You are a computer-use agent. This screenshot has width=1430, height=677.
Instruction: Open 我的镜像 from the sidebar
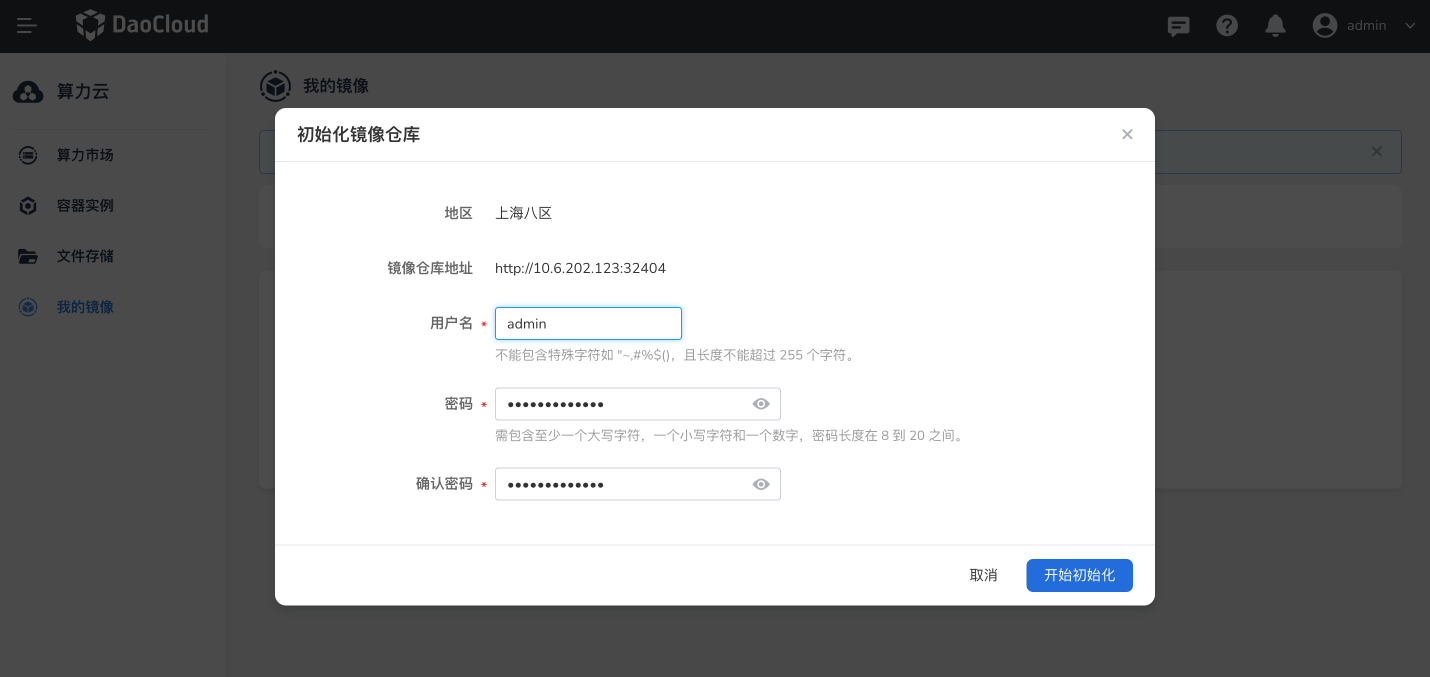click(x=84, y=306)
